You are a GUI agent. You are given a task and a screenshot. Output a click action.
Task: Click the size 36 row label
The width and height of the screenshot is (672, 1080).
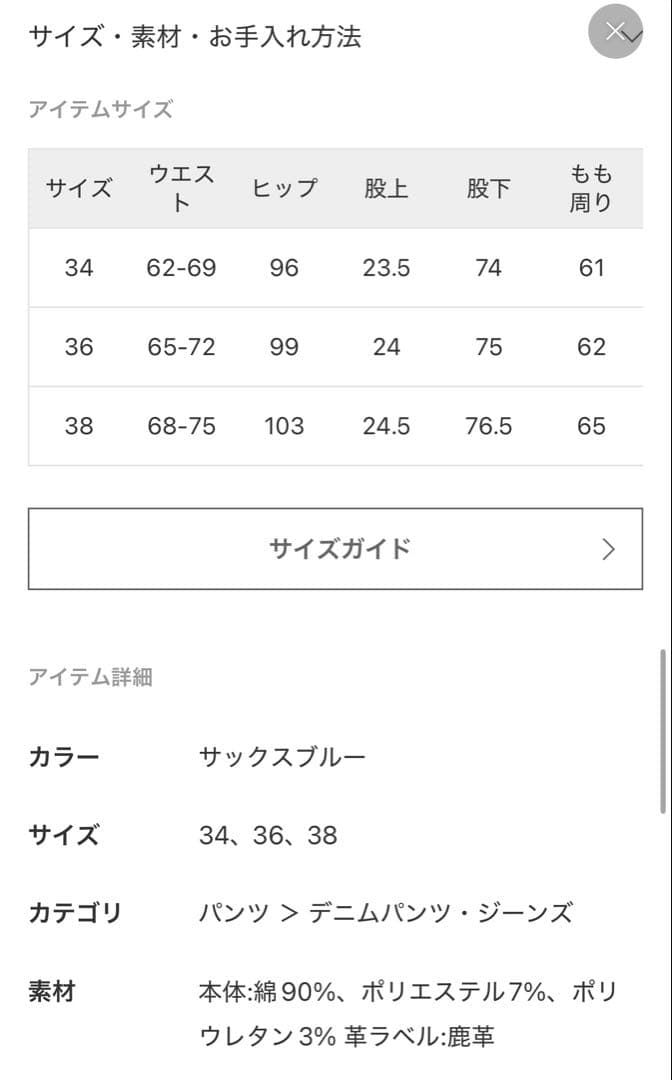click(x=79, y=347)
